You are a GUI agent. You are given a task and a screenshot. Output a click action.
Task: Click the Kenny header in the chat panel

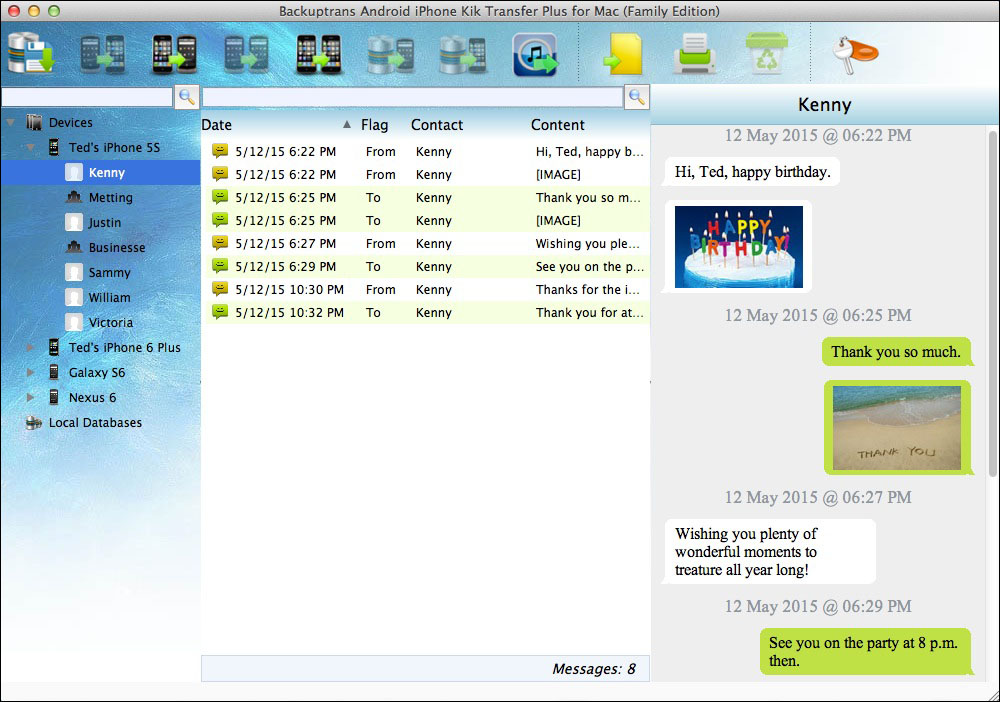click(x=825, y=105)
